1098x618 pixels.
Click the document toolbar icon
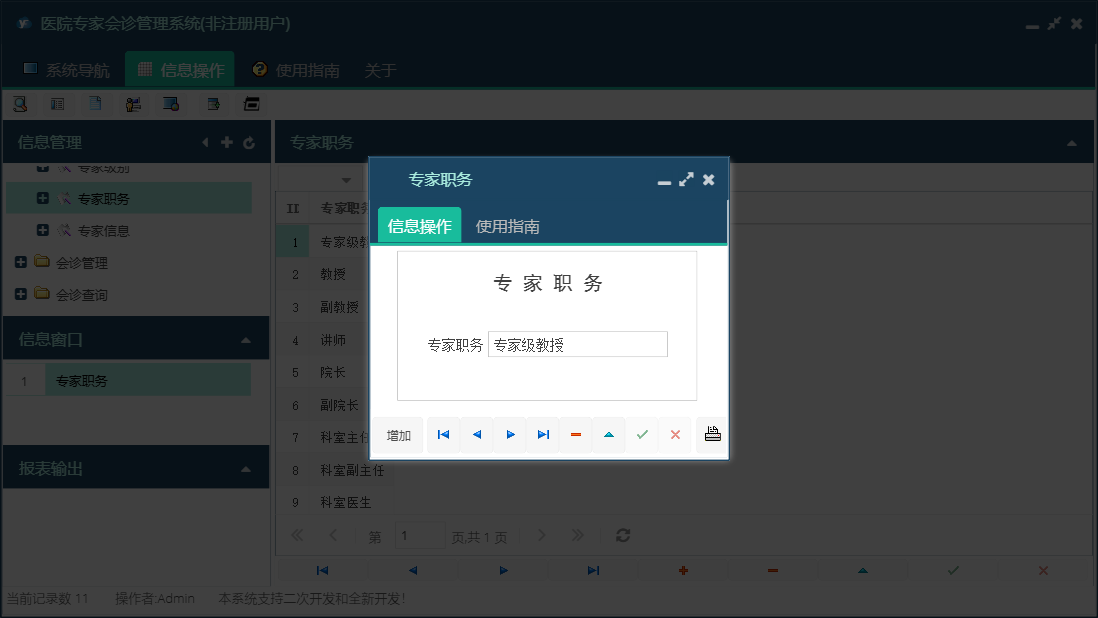(94, 103)
